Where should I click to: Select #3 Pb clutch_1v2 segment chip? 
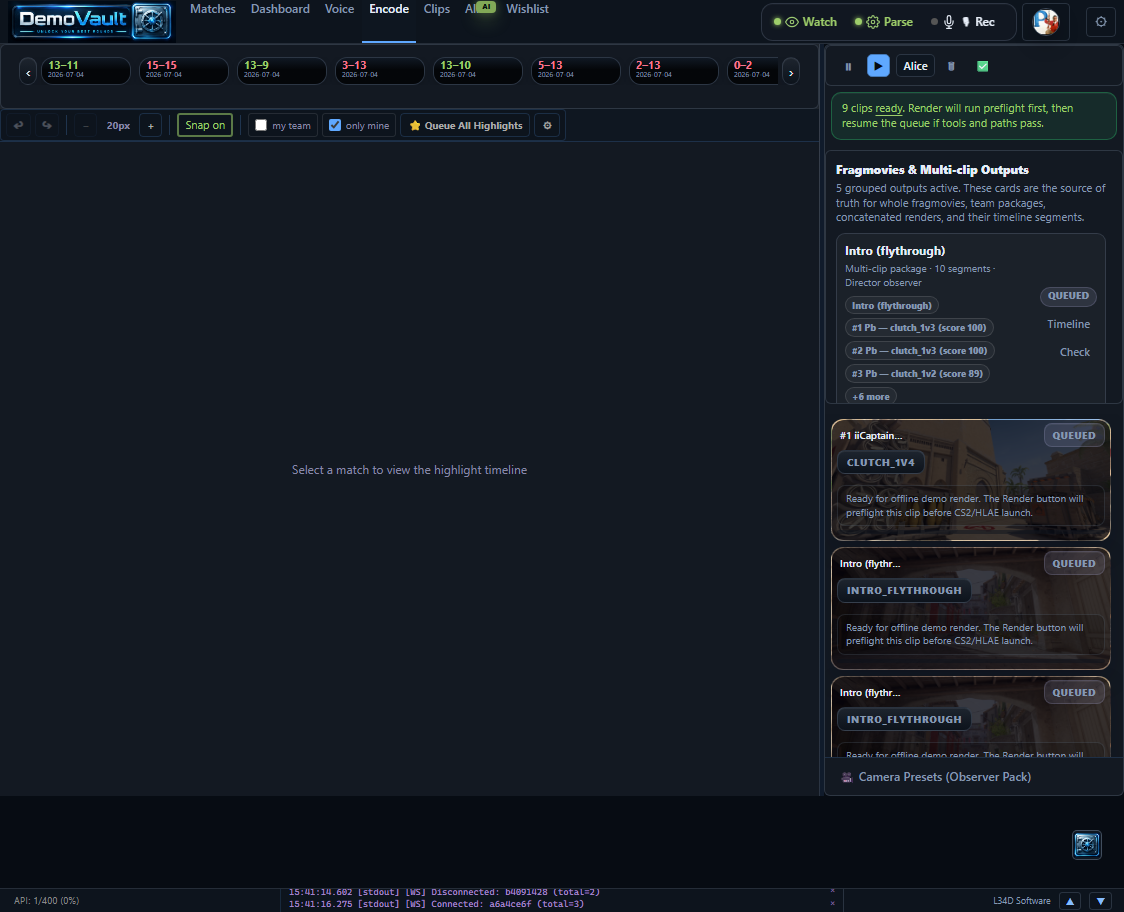coord(918,374)
